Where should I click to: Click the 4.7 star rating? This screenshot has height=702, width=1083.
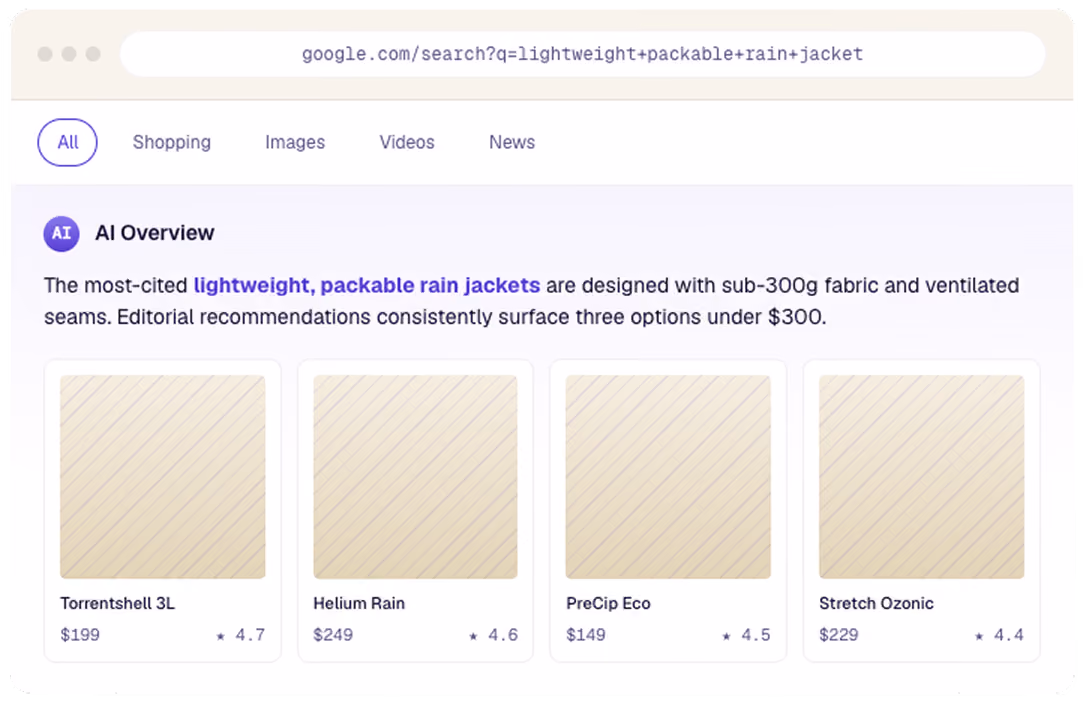(240, 635)
